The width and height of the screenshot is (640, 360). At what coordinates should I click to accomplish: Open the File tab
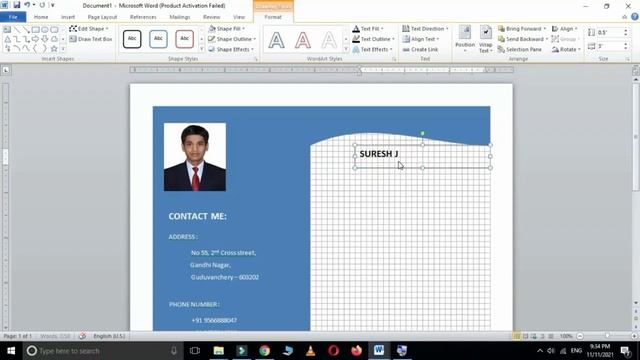click(13, 17)
